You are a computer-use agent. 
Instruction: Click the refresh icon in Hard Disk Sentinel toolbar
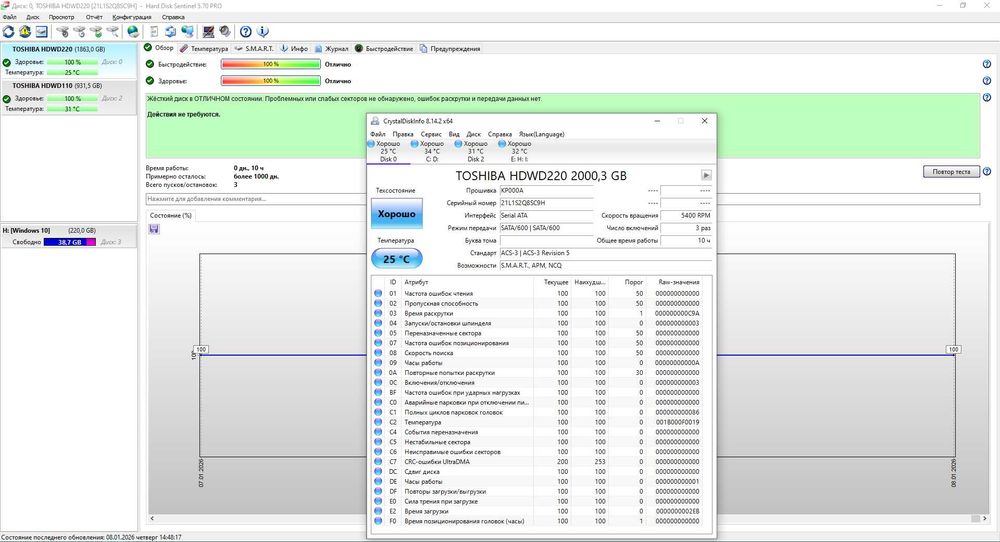click(9, 32)
